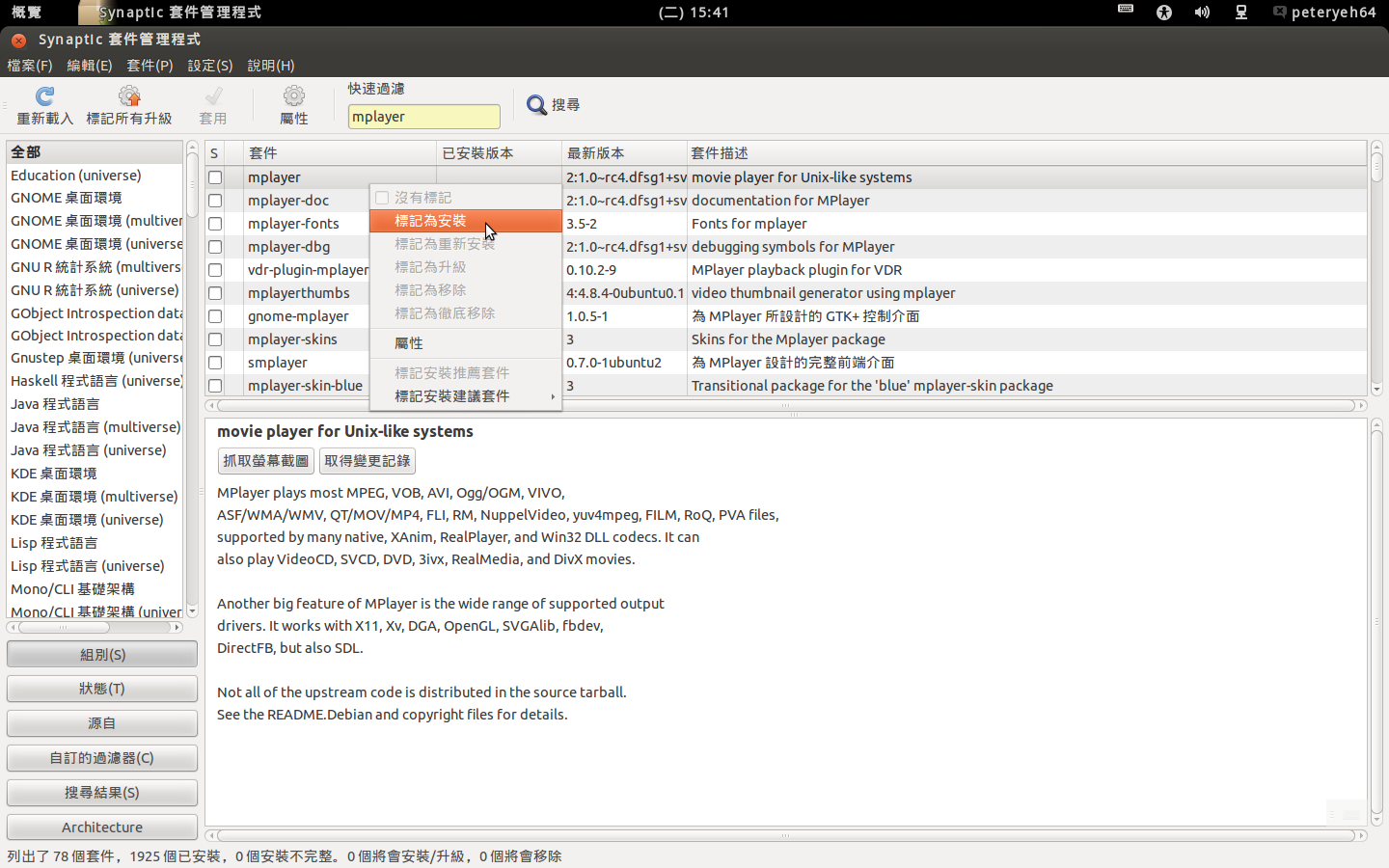Select Haskell 程式語言 (universe) category
The width and height of the screenshot is (1389, 868).
pos(95,381)
